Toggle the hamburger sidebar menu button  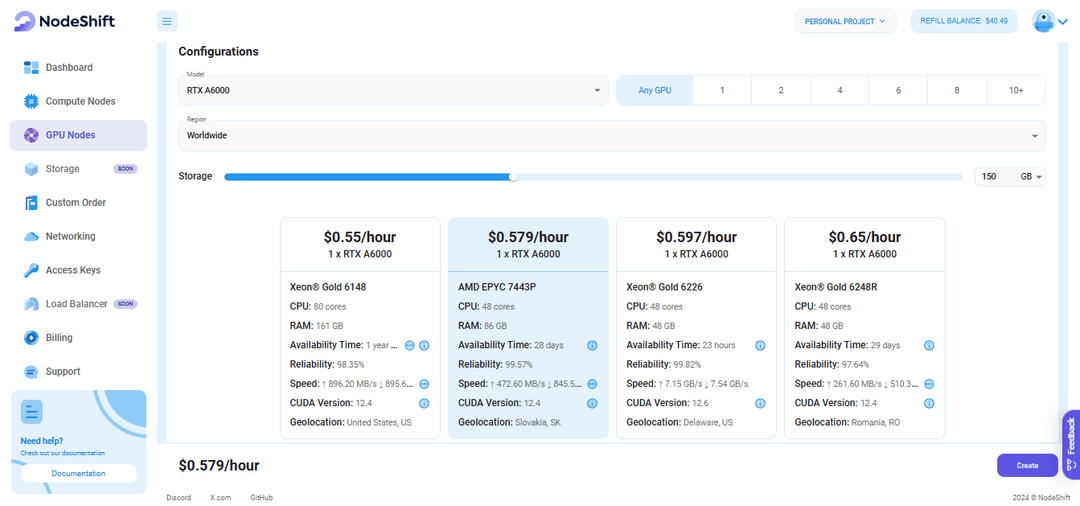click(x=167, y=21)
